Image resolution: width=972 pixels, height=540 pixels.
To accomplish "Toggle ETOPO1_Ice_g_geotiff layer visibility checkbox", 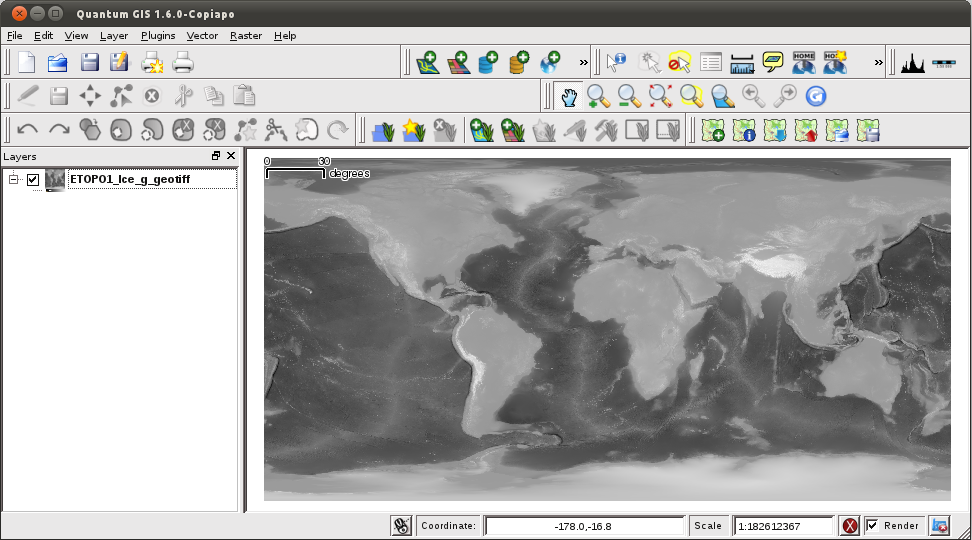I will click(x=33, y=180).
